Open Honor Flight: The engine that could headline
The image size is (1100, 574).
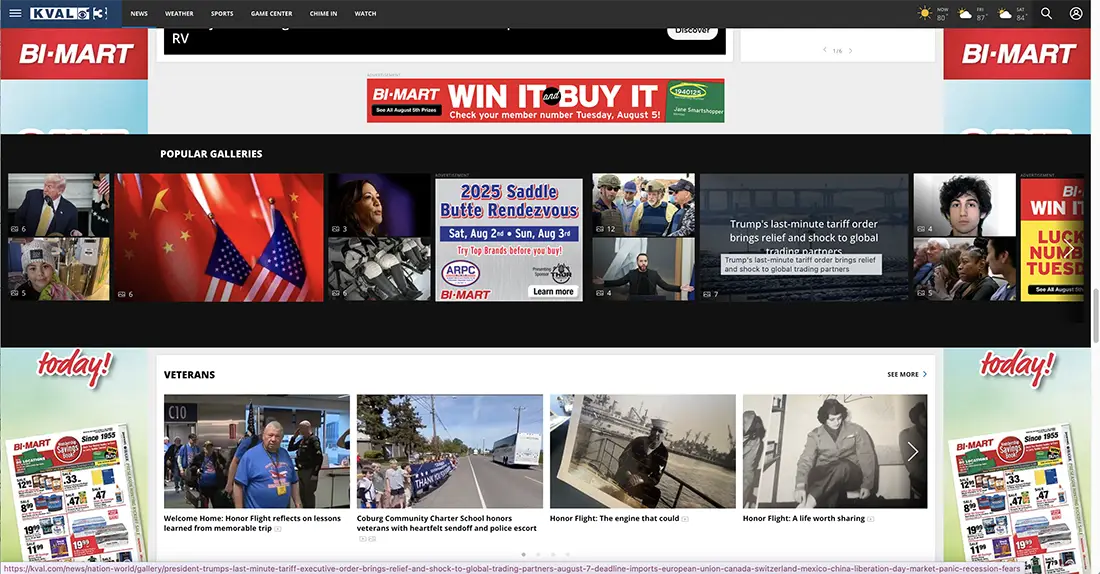[x=615, y=519]
